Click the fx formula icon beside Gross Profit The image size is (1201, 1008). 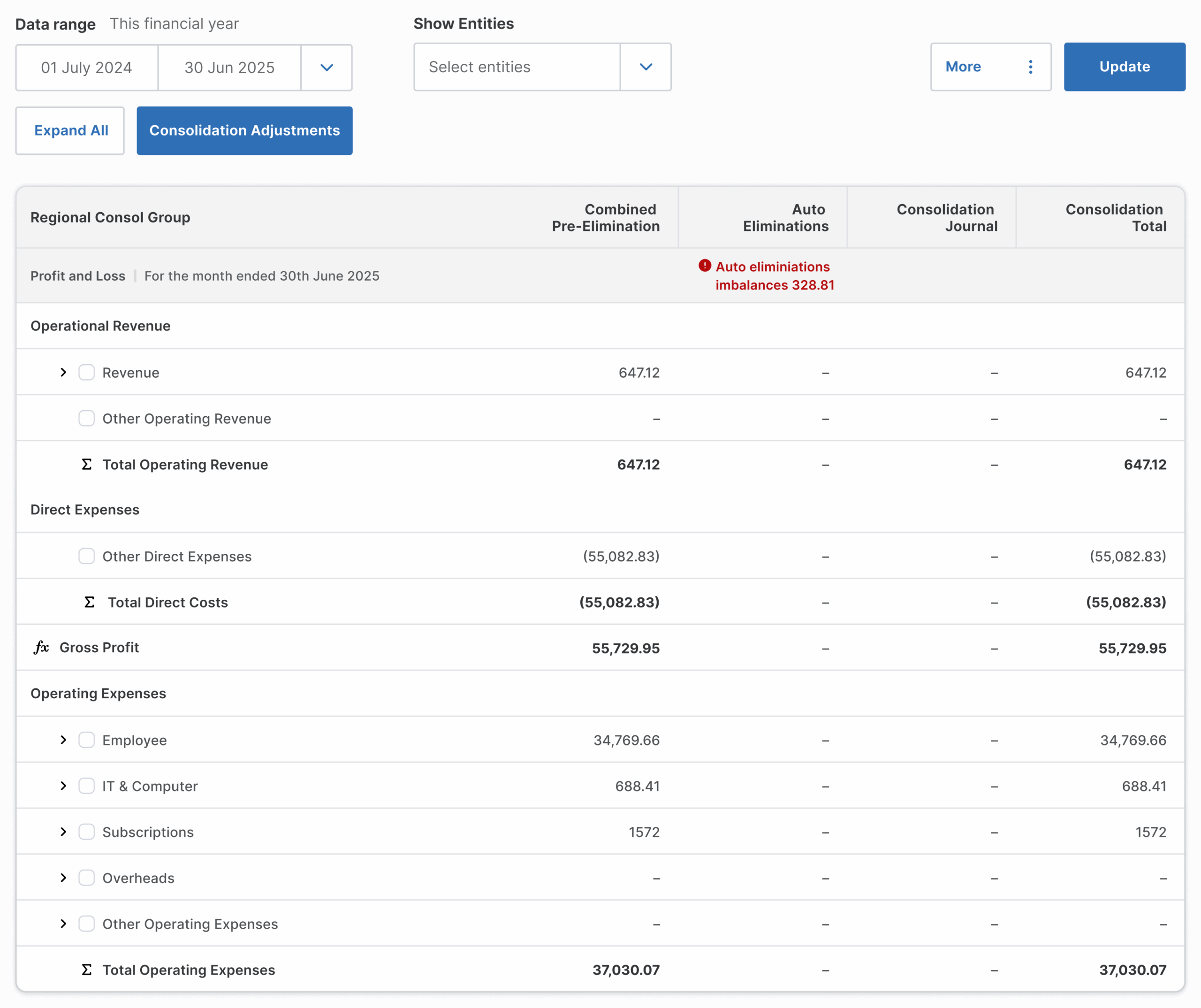[41, 647]
